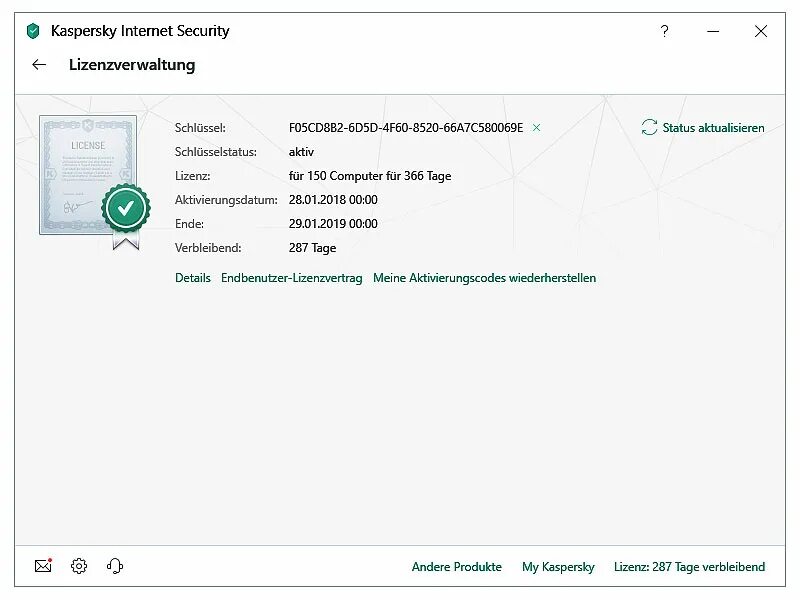Open notifications via the envelope icon
This screenshot has height=600, width=800.
[43, 566]
